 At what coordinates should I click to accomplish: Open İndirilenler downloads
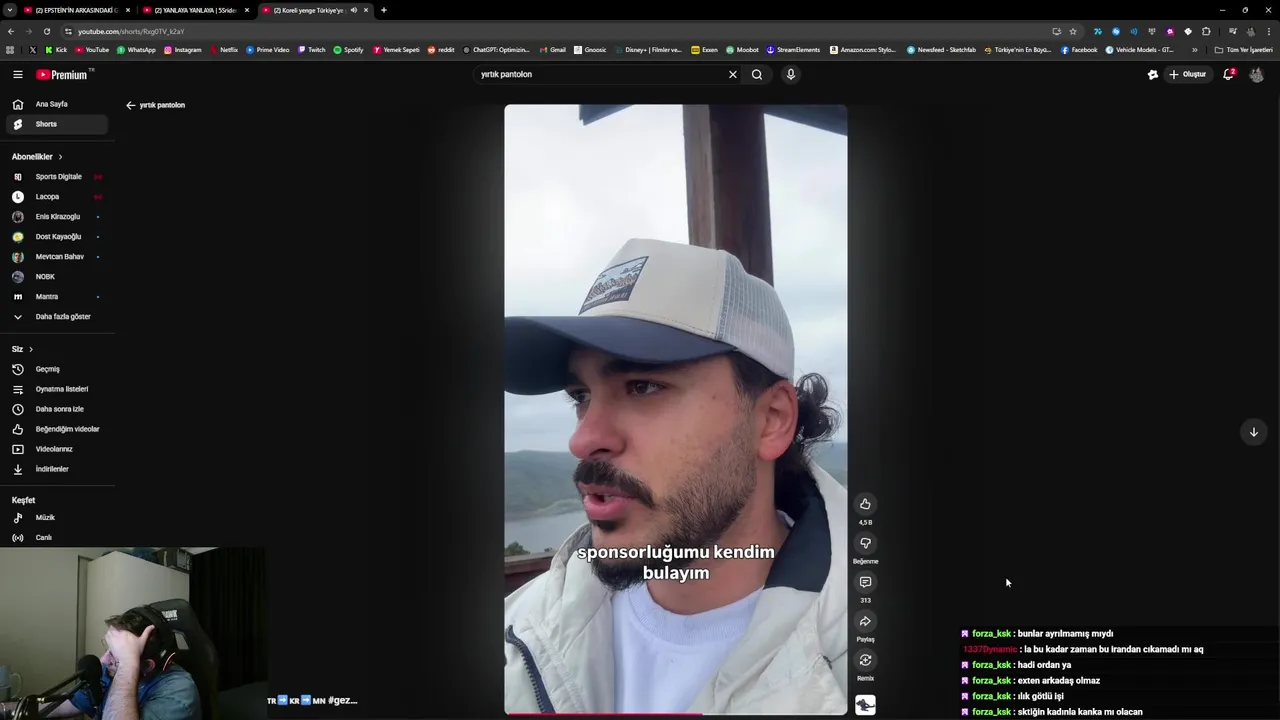tap(57, 469)
